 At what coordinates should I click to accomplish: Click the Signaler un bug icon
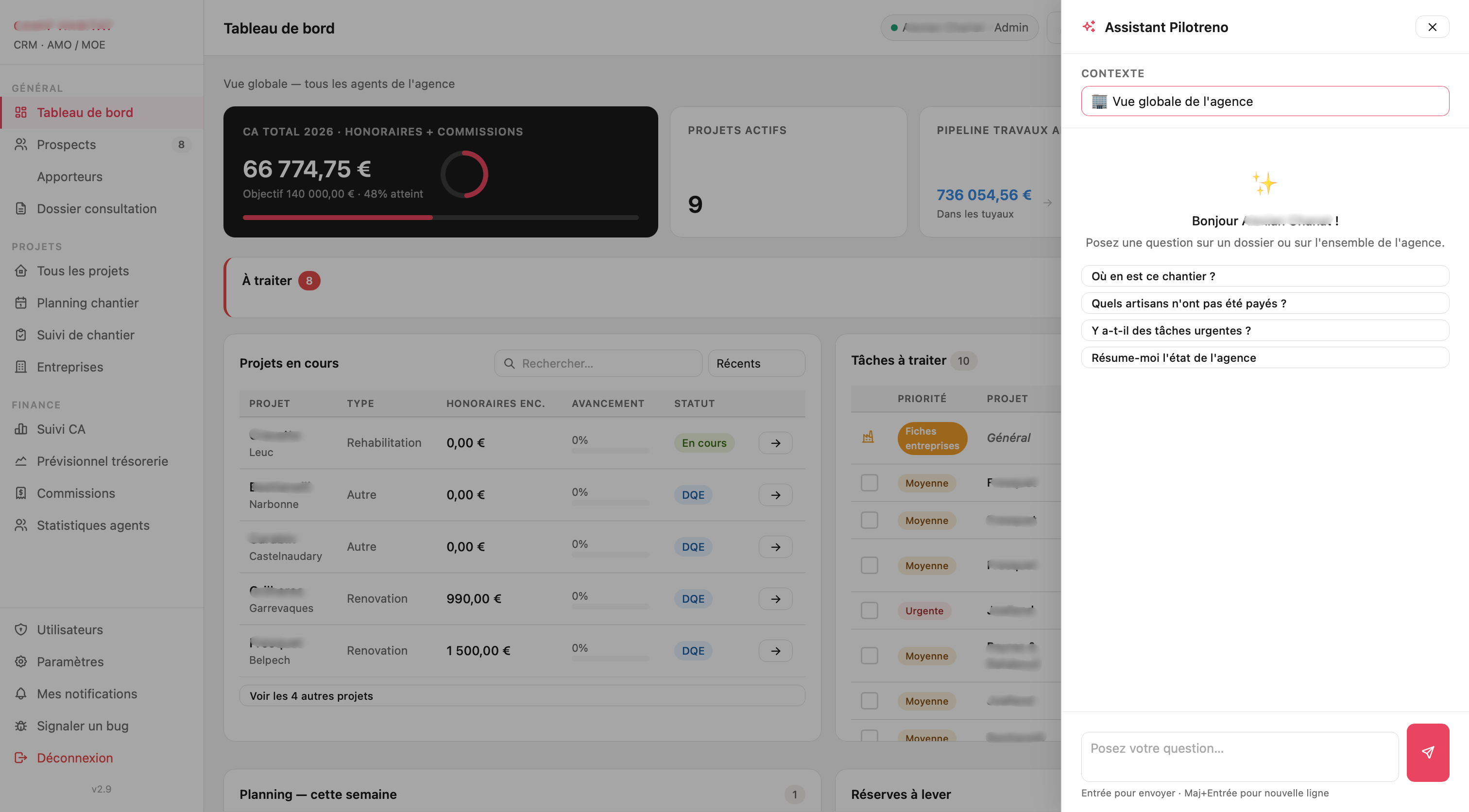click(x=21, y=726)
